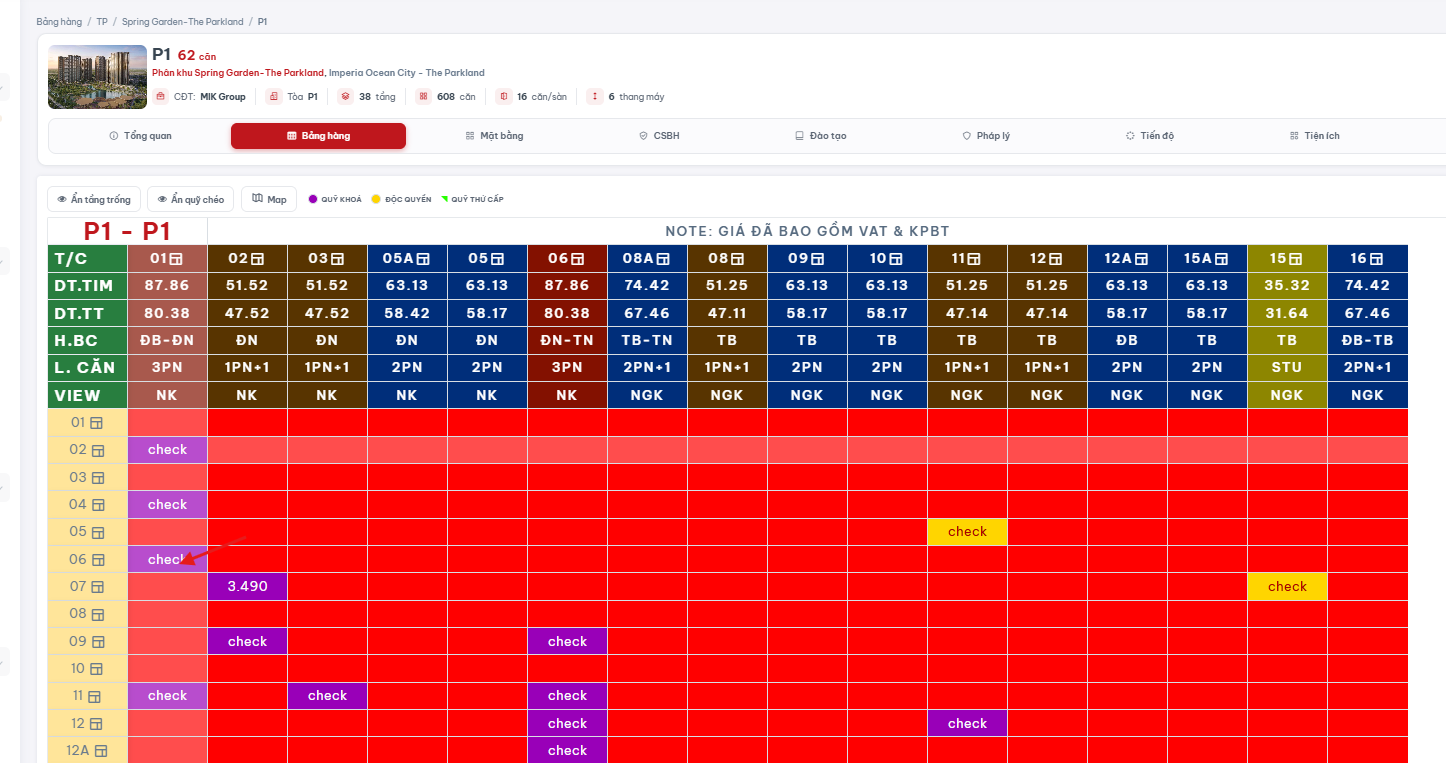Select the active Bảng hàng tab

click(x=318, y=136)
